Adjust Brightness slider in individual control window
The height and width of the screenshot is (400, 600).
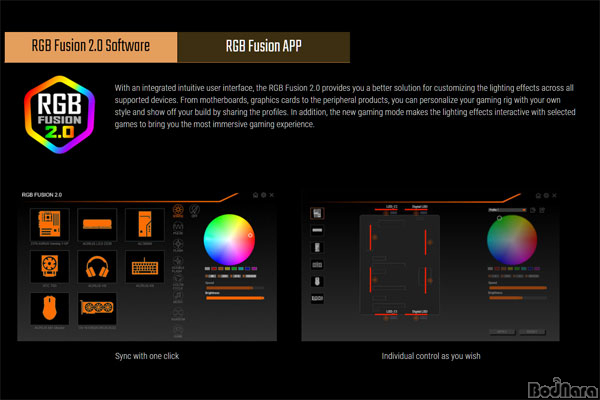518,298
